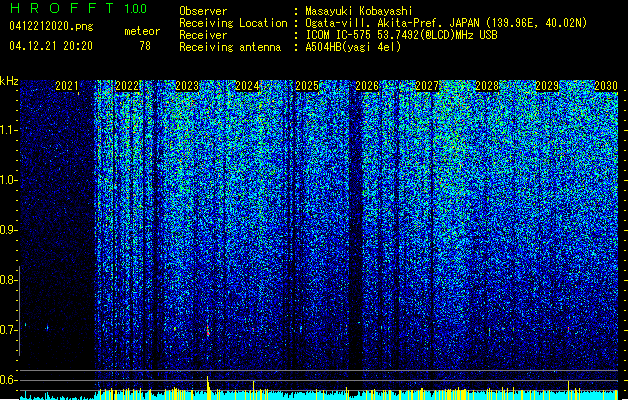Click the 2027 time marker
629x400 pixels.
point(427,86)
